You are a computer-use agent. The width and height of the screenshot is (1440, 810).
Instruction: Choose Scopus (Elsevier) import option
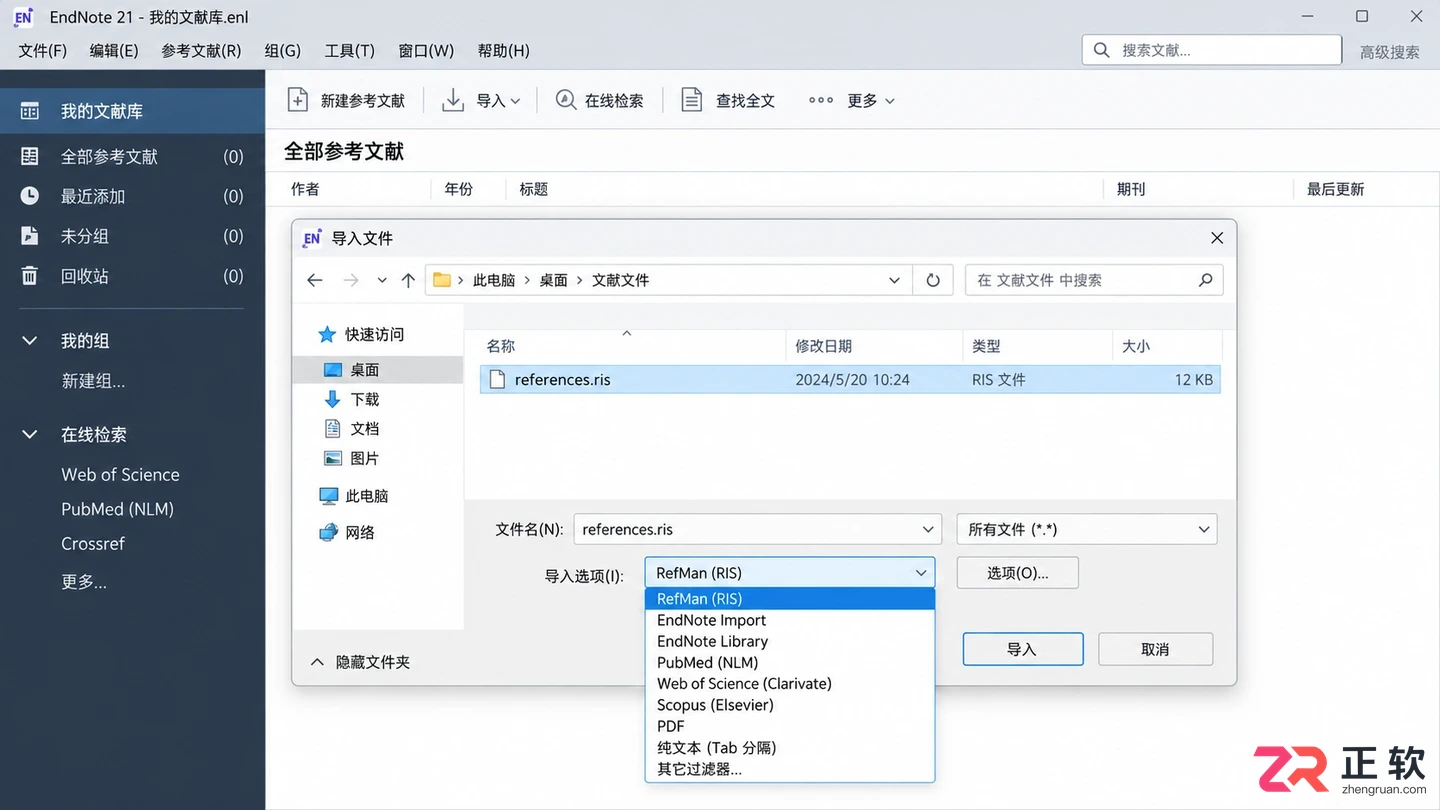(x=790, y=705)
